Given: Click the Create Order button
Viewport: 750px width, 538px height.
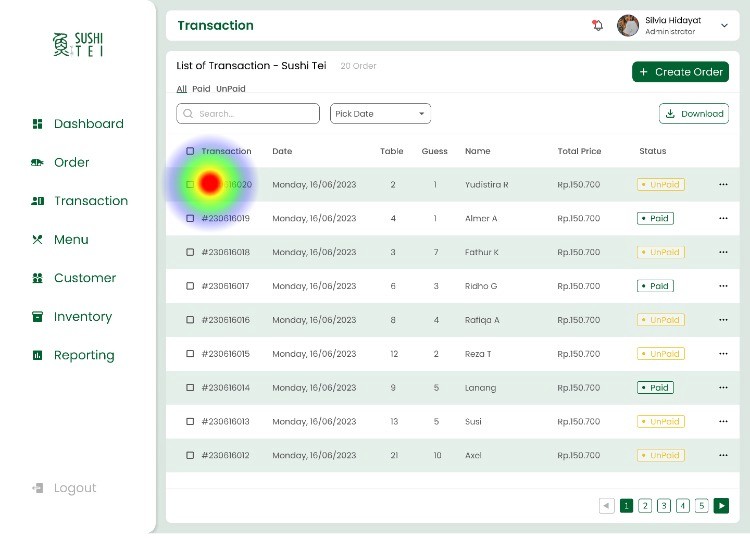Looking at the screenshot, I should pos(680,72).
